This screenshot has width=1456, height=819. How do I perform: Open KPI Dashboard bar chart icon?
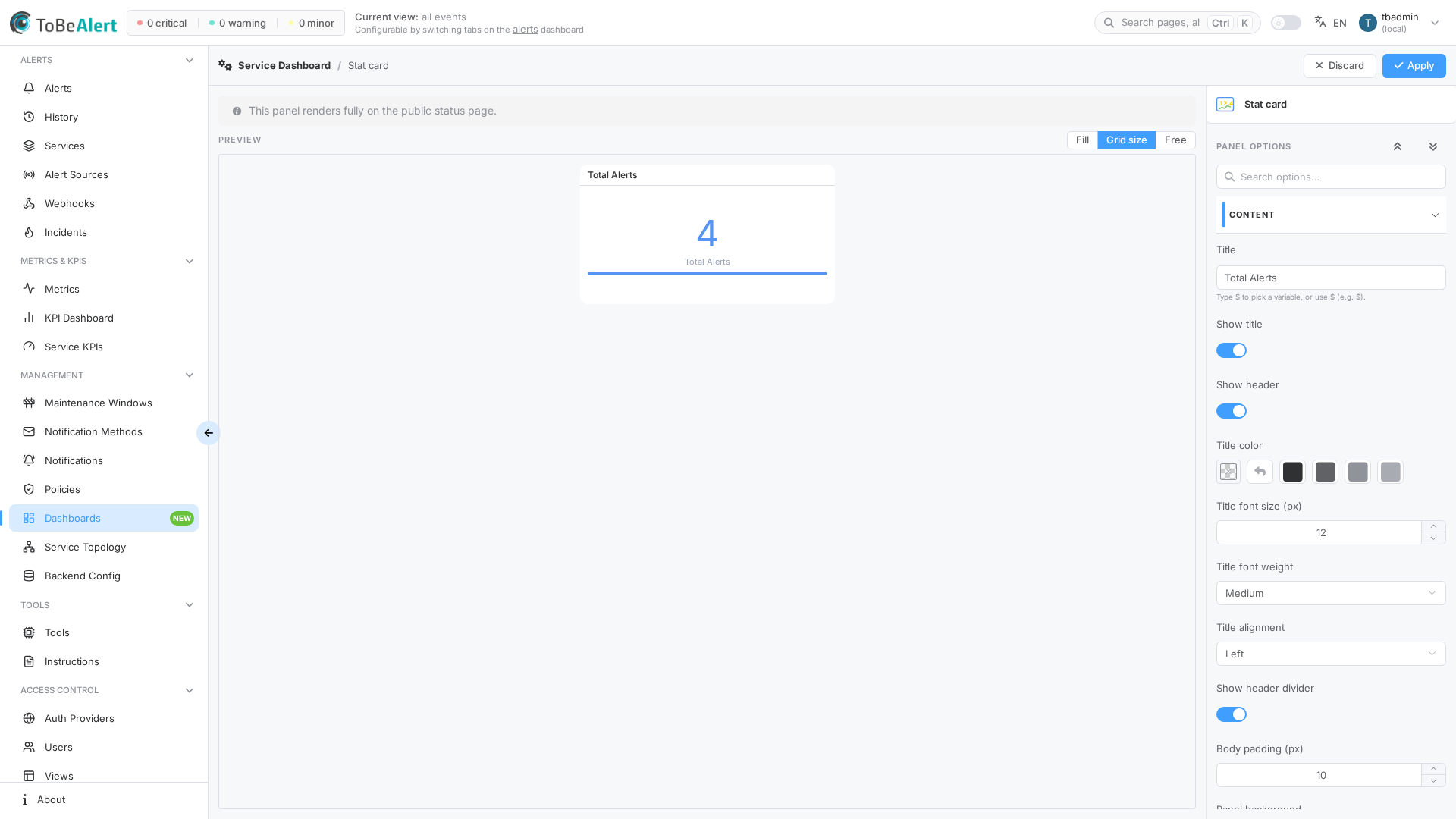[x=29, y=318]
